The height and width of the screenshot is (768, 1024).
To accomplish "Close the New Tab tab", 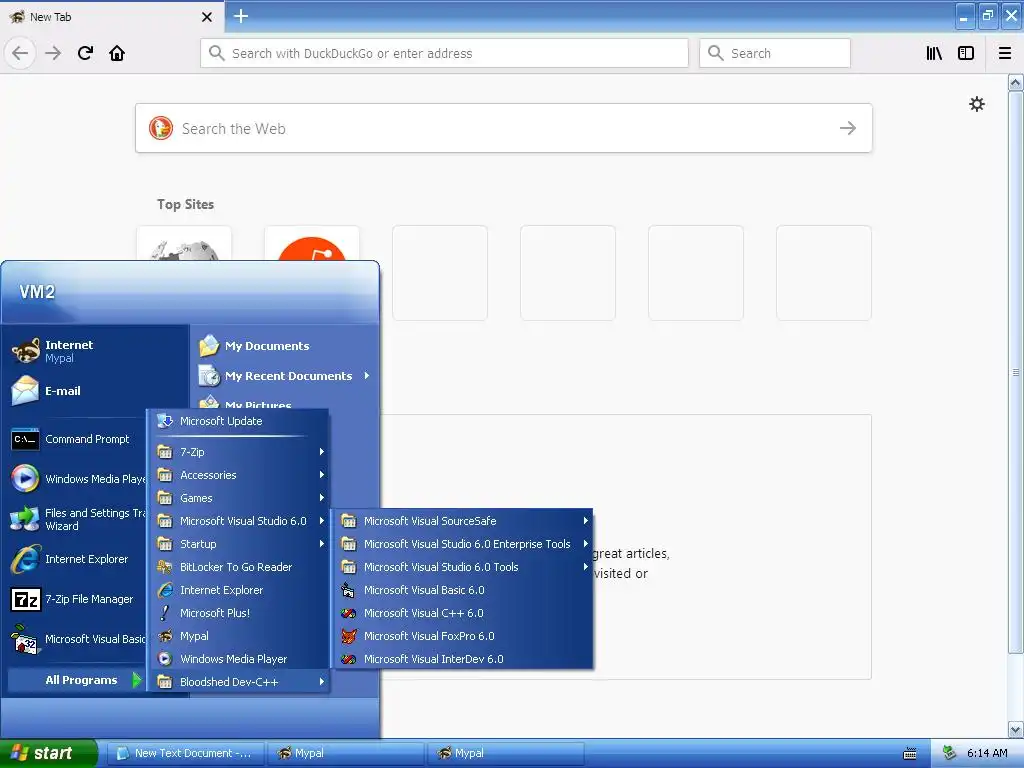I will [x=207, y=17].
